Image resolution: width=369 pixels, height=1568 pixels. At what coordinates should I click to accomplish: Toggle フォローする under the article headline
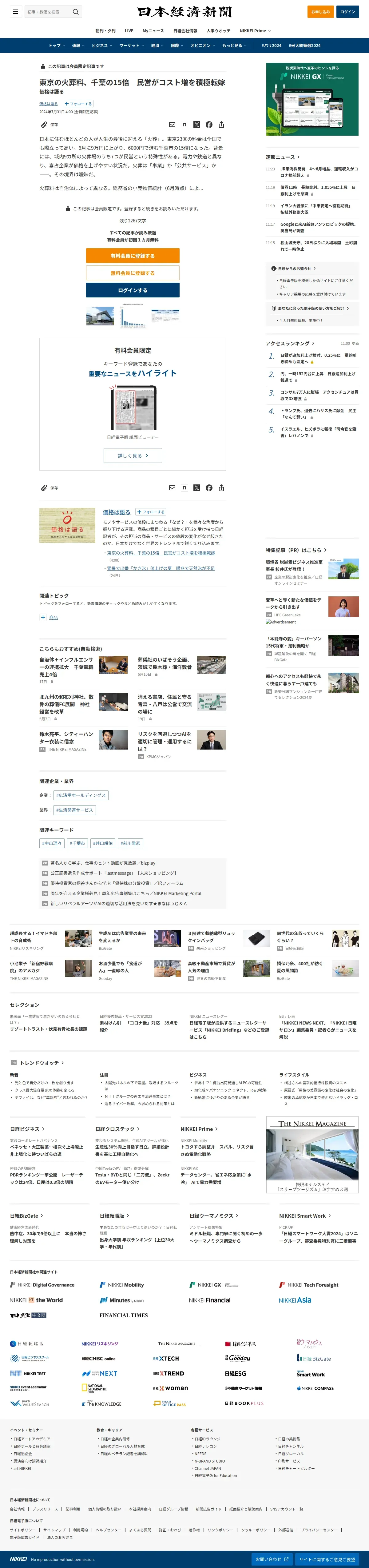(78, 103)
